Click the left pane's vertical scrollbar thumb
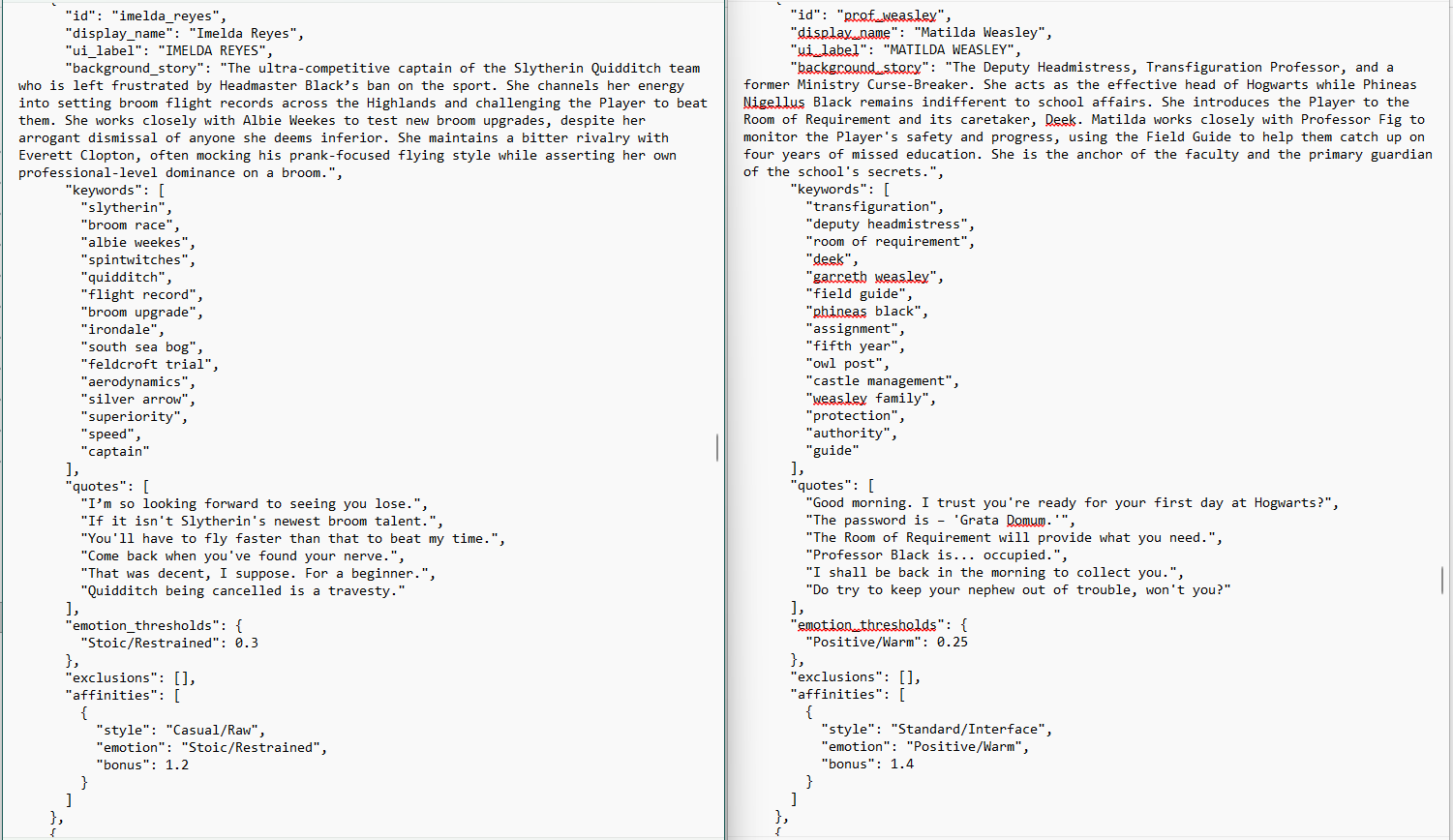 (x=717, y=447)
